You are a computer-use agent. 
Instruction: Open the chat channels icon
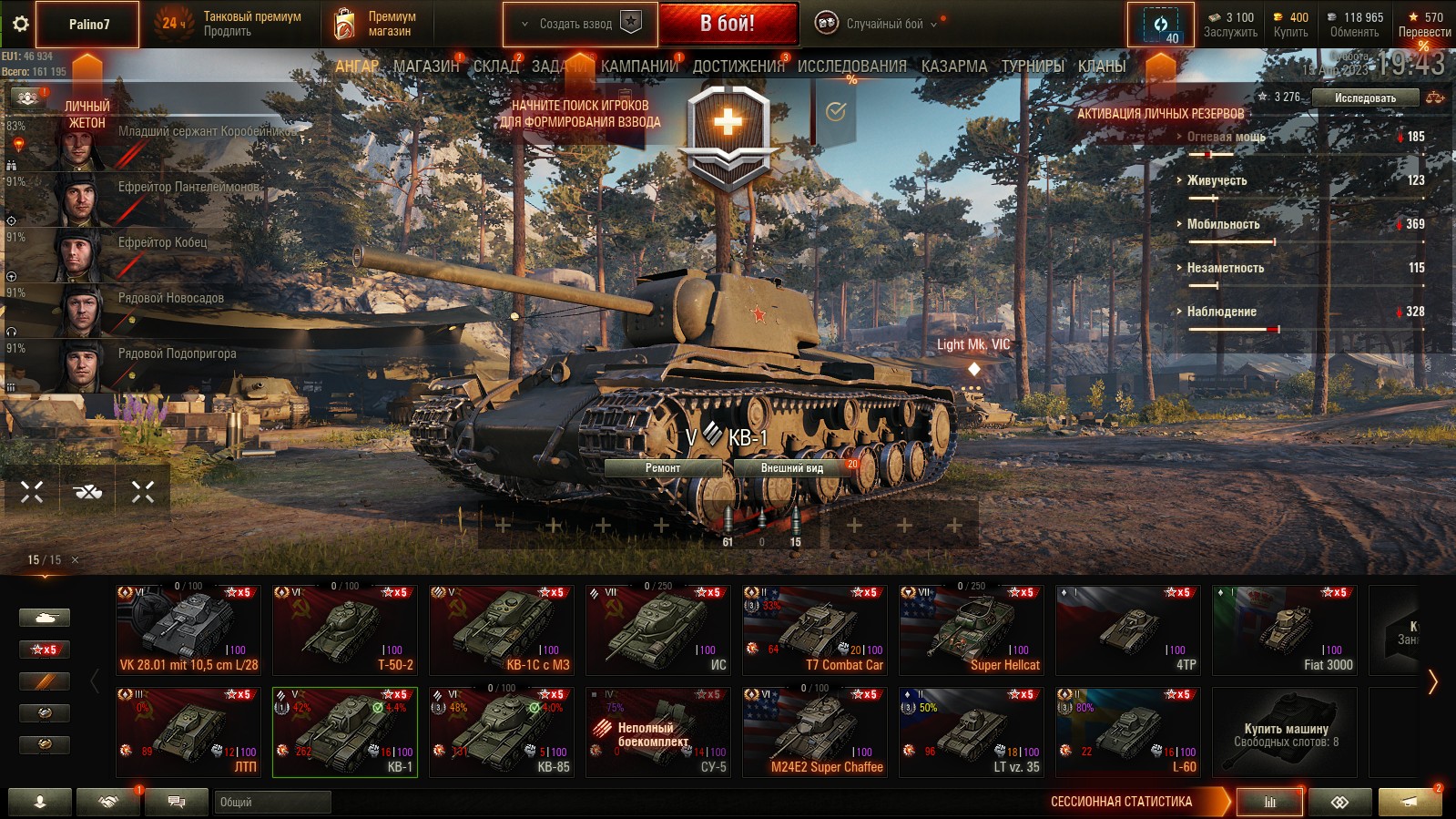(177, 802)
